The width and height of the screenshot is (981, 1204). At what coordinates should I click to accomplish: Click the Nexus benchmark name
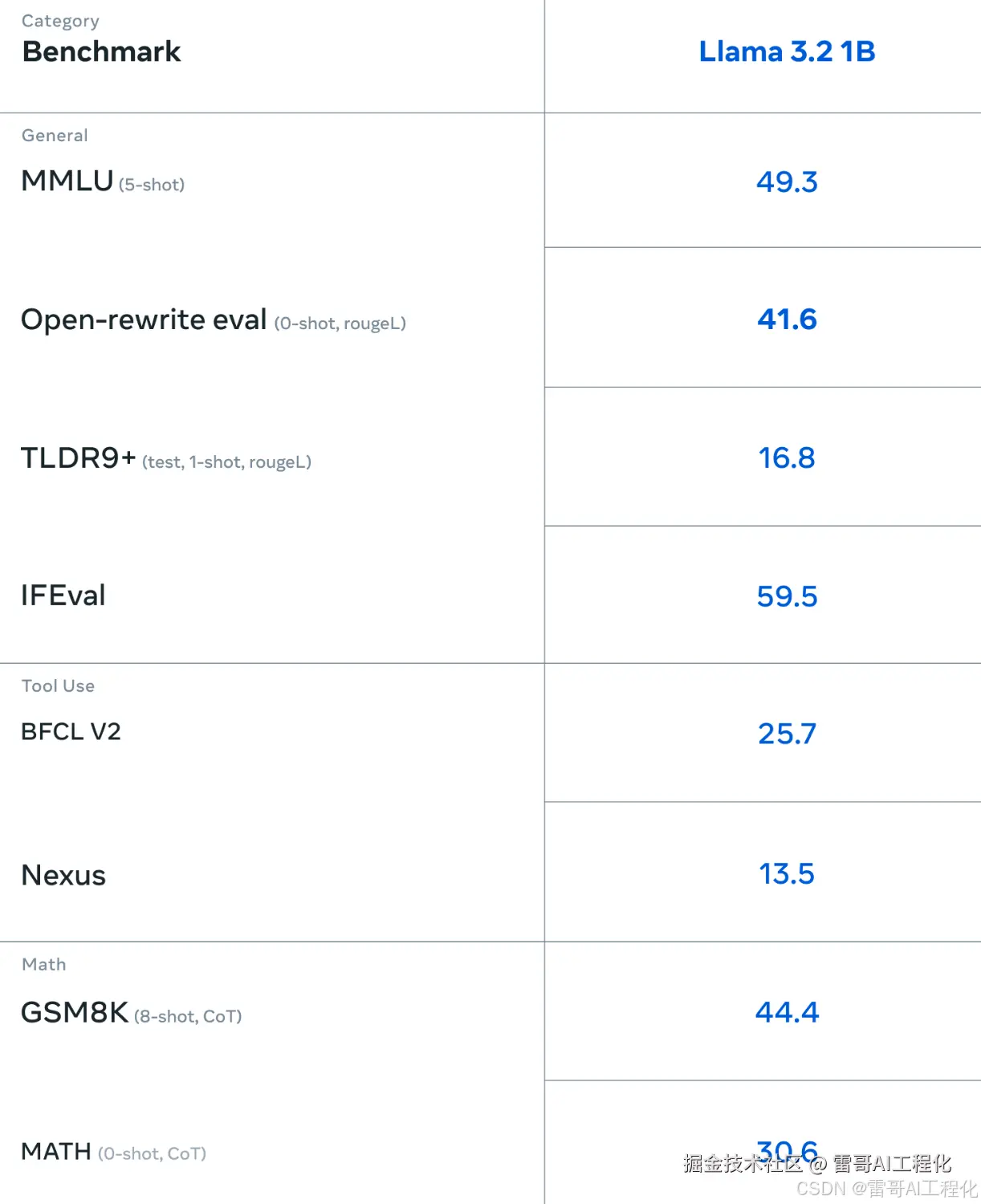click(63, 875)
